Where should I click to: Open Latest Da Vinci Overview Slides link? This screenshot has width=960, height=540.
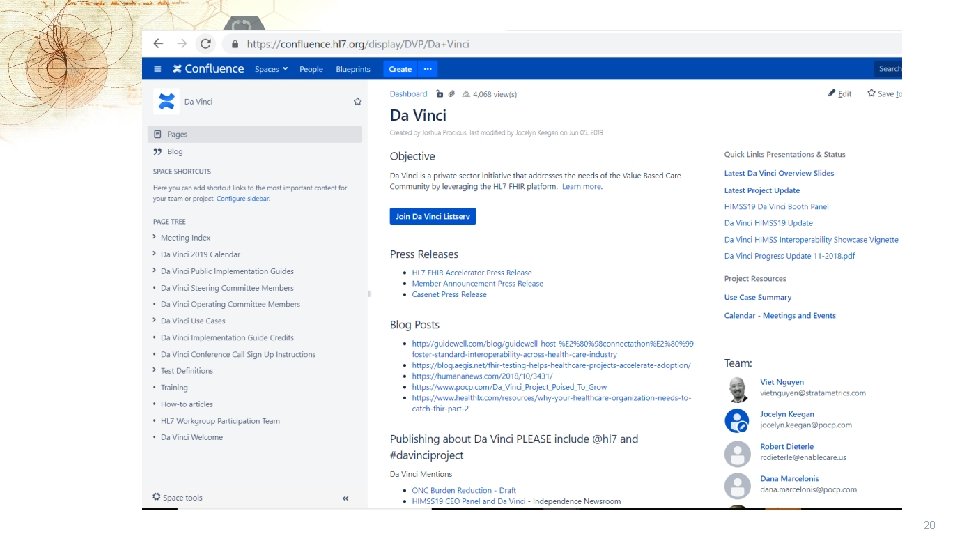779,173
